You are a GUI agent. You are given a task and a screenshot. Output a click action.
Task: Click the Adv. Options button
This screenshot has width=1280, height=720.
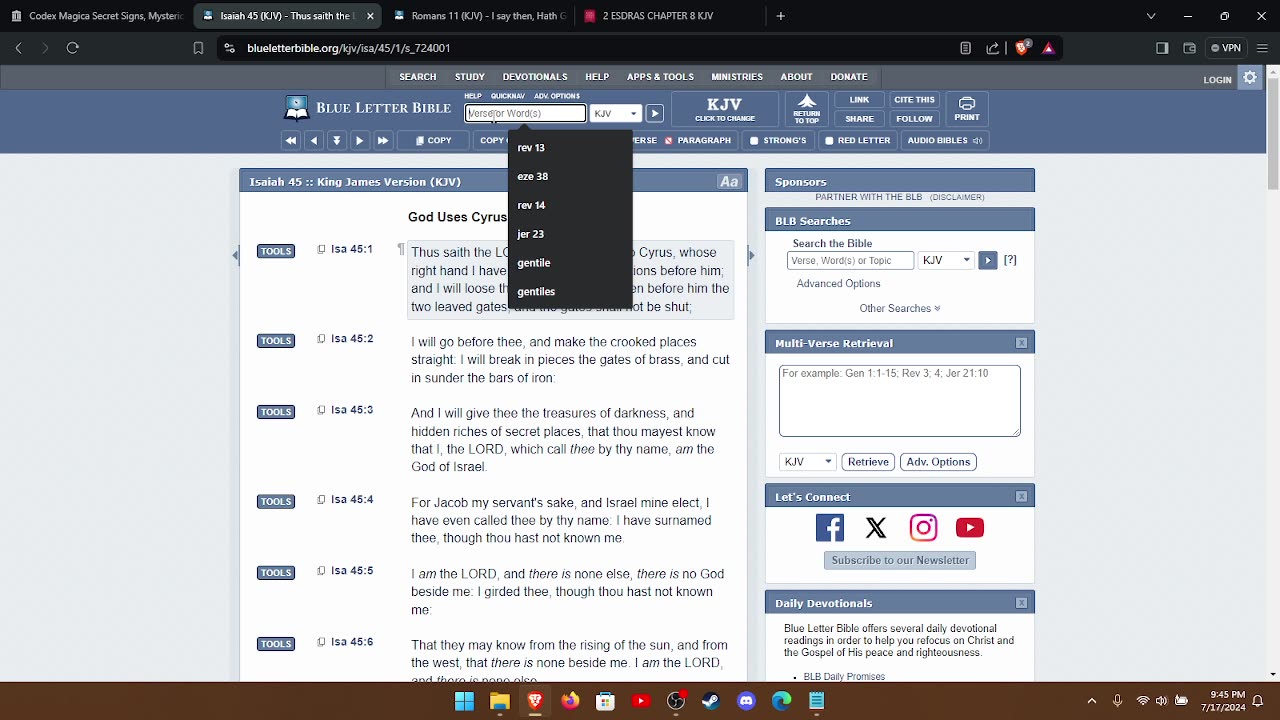coord(938,462)
